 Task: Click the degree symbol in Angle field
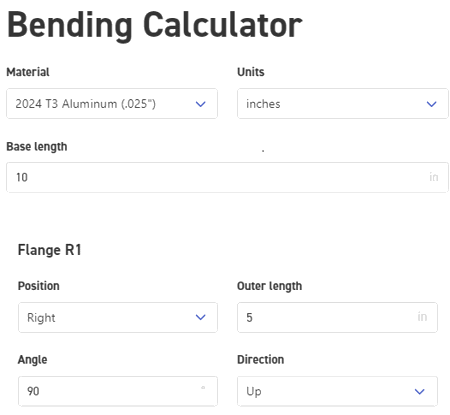[203, 388]
